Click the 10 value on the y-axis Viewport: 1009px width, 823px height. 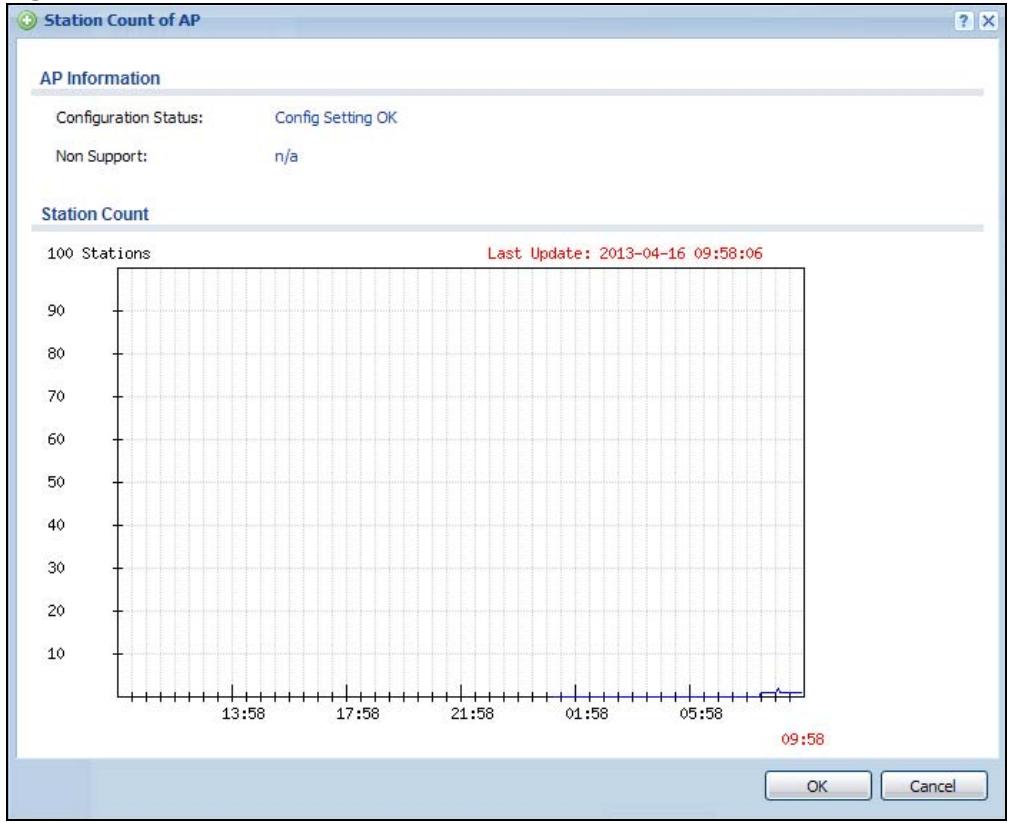pyautogui.click(x=56, y=654)
